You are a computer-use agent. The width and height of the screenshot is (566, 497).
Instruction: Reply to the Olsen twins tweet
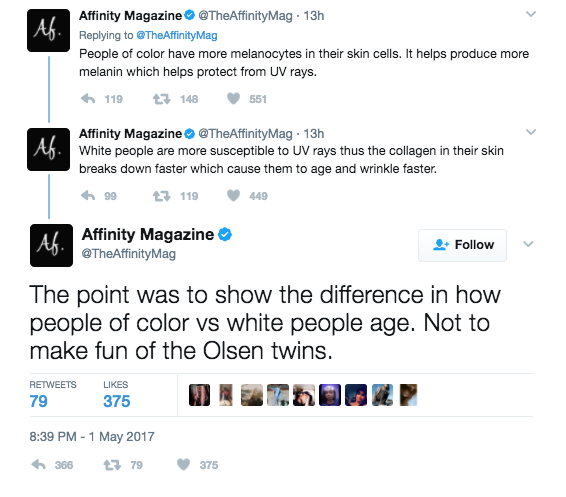pyautogui.click(x=39, y=465)
